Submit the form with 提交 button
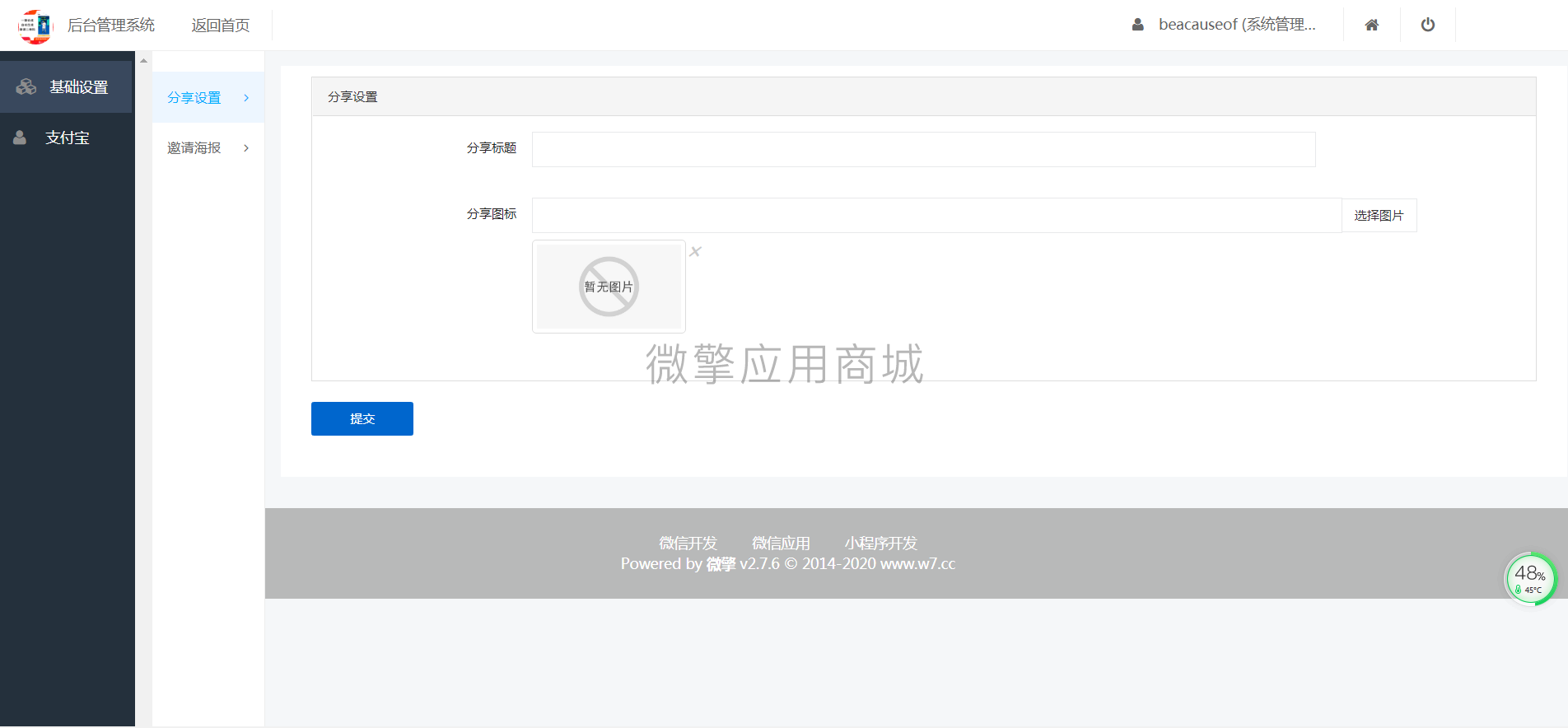This screenshot has height=728, width=1568. pyautogui.click(x=362, y=418)
